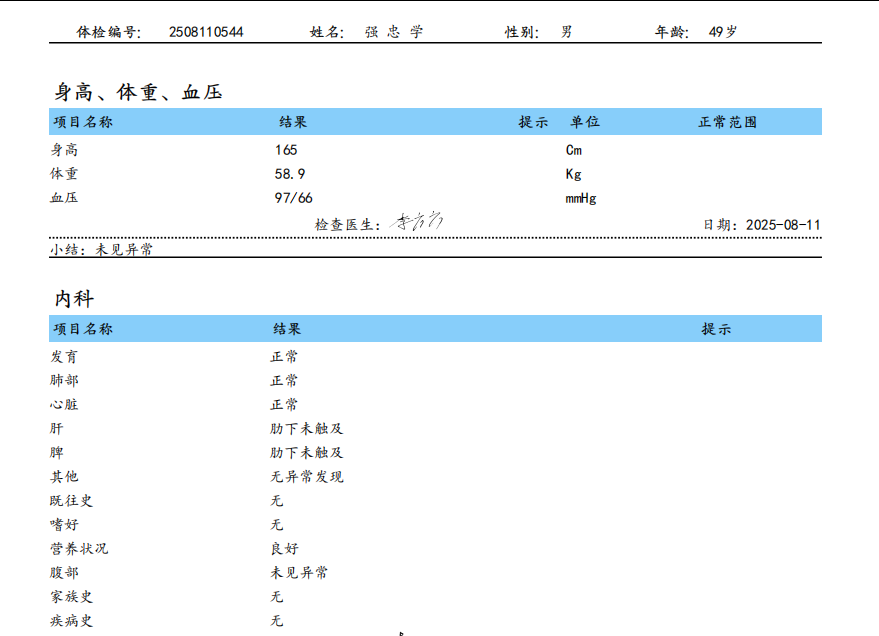Click 正常范围 column header in first table
This screenshot has width=879, height=636.
coord(727,122)
